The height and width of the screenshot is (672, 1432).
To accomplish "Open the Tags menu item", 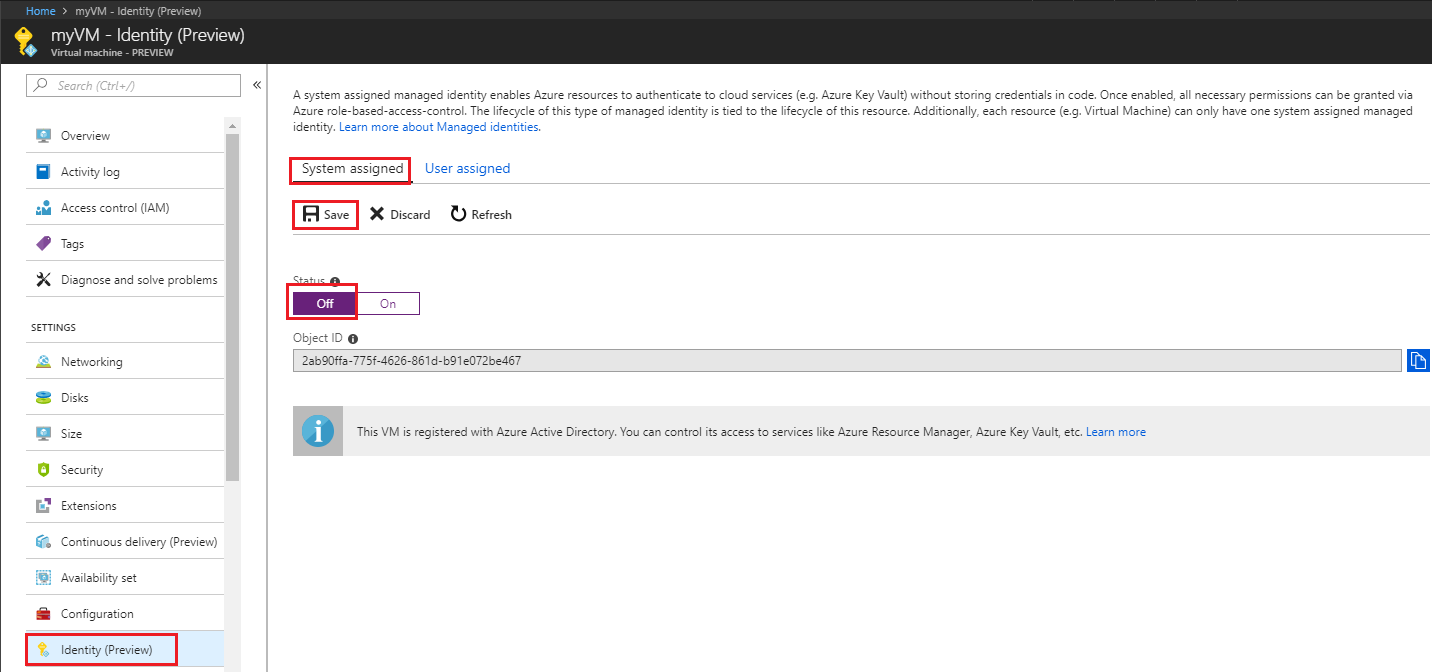I will [x=72, y=244].
